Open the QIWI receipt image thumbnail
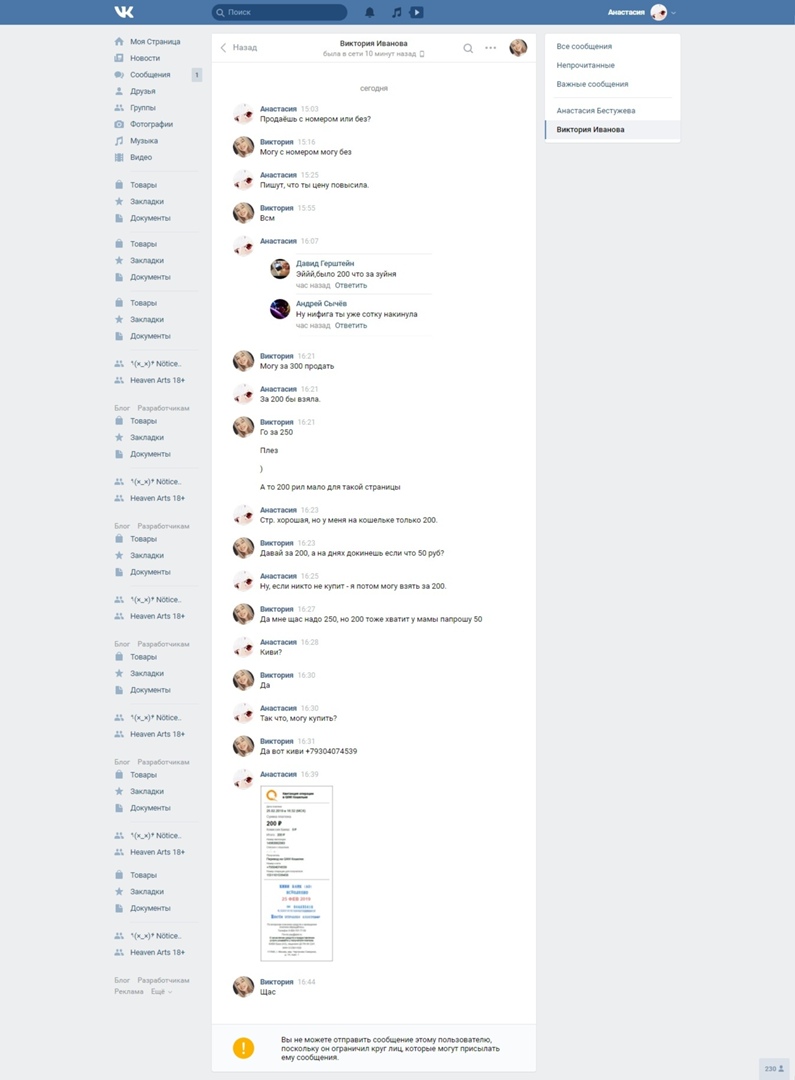The width and height of the screenshot is (795, 1080). click(x=296, y=873)
